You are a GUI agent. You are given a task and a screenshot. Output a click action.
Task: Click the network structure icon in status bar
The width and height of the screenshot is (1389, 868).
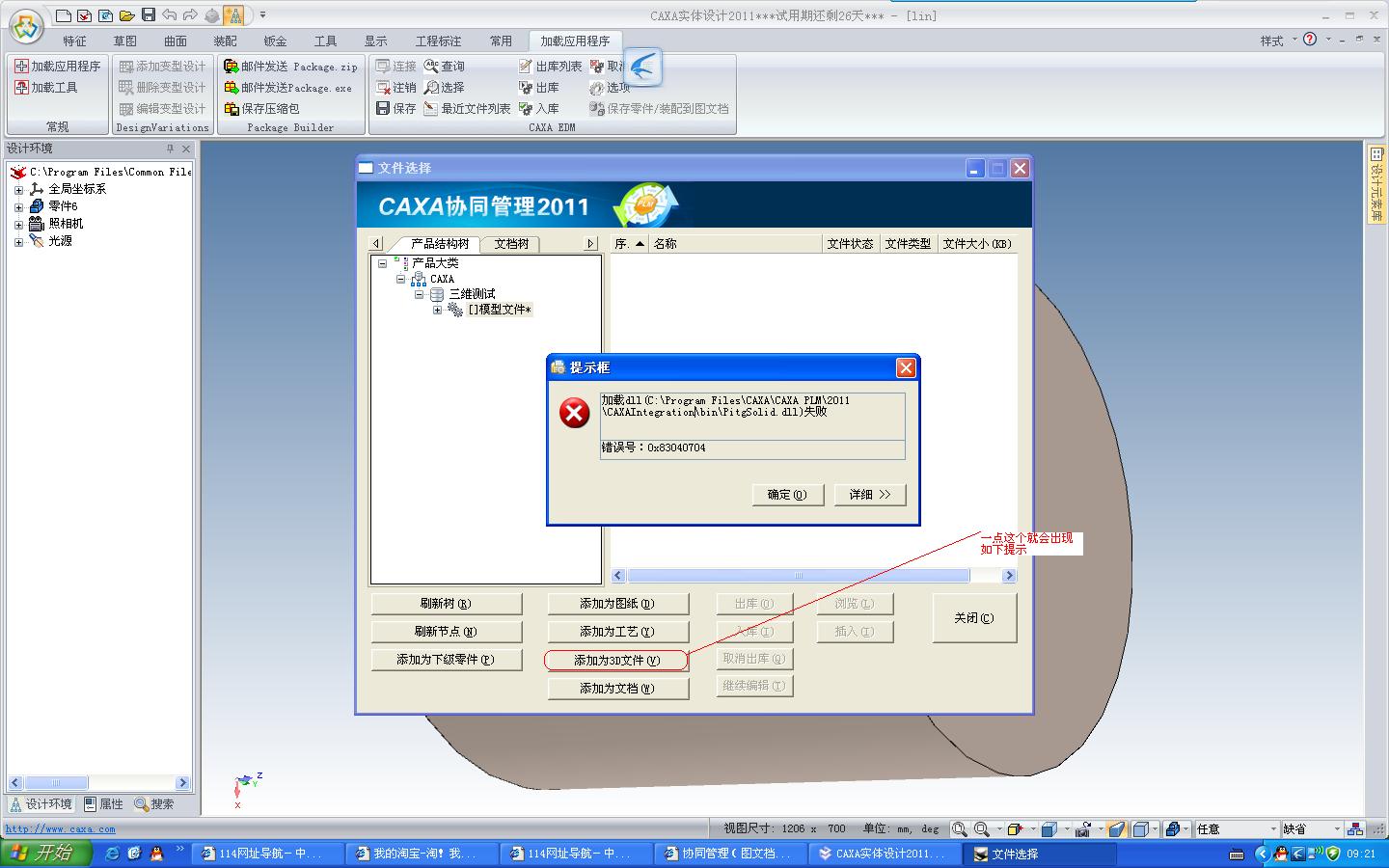(1355, 829)
